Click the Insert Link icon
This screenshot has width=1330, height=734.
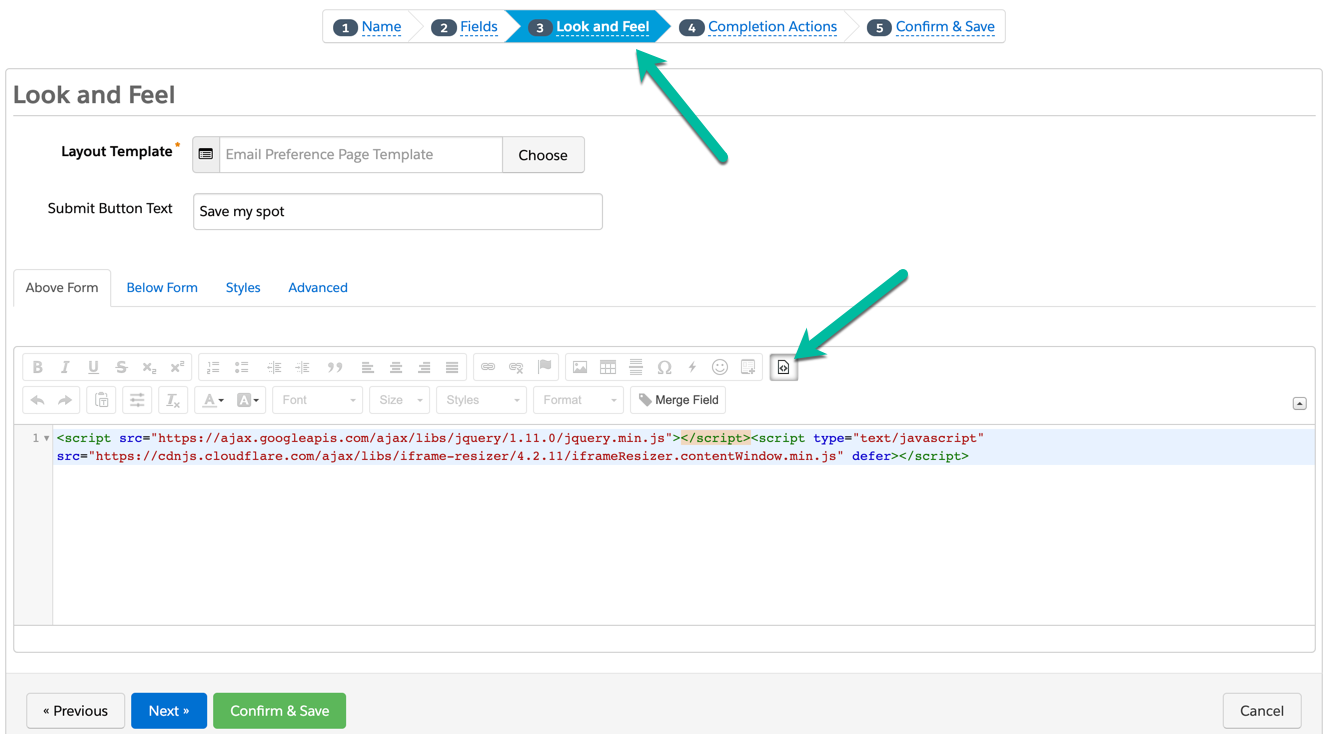coord(488,368)
